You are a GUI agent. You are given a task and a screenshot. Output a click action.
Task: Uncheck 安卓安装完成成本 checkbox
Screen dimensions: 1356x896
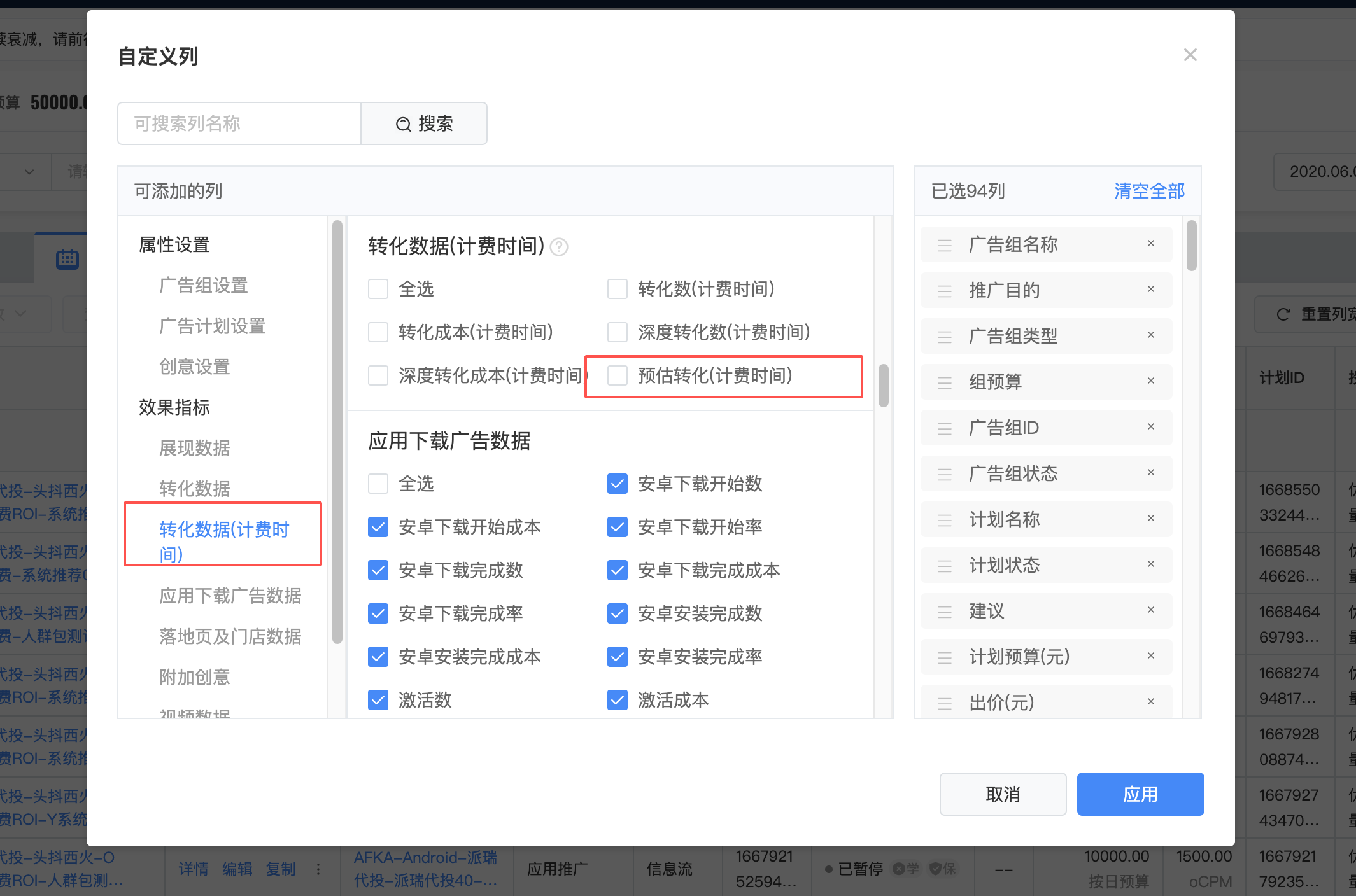[378, 657]
